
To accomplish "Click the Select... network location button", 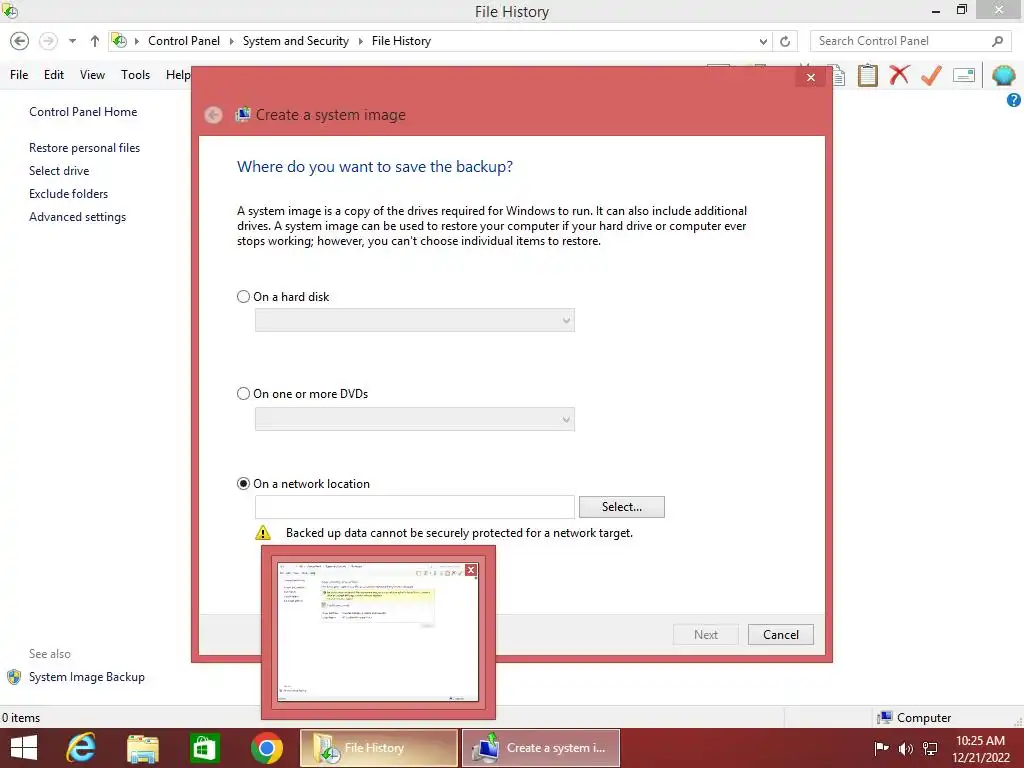I will pos(622,507).
